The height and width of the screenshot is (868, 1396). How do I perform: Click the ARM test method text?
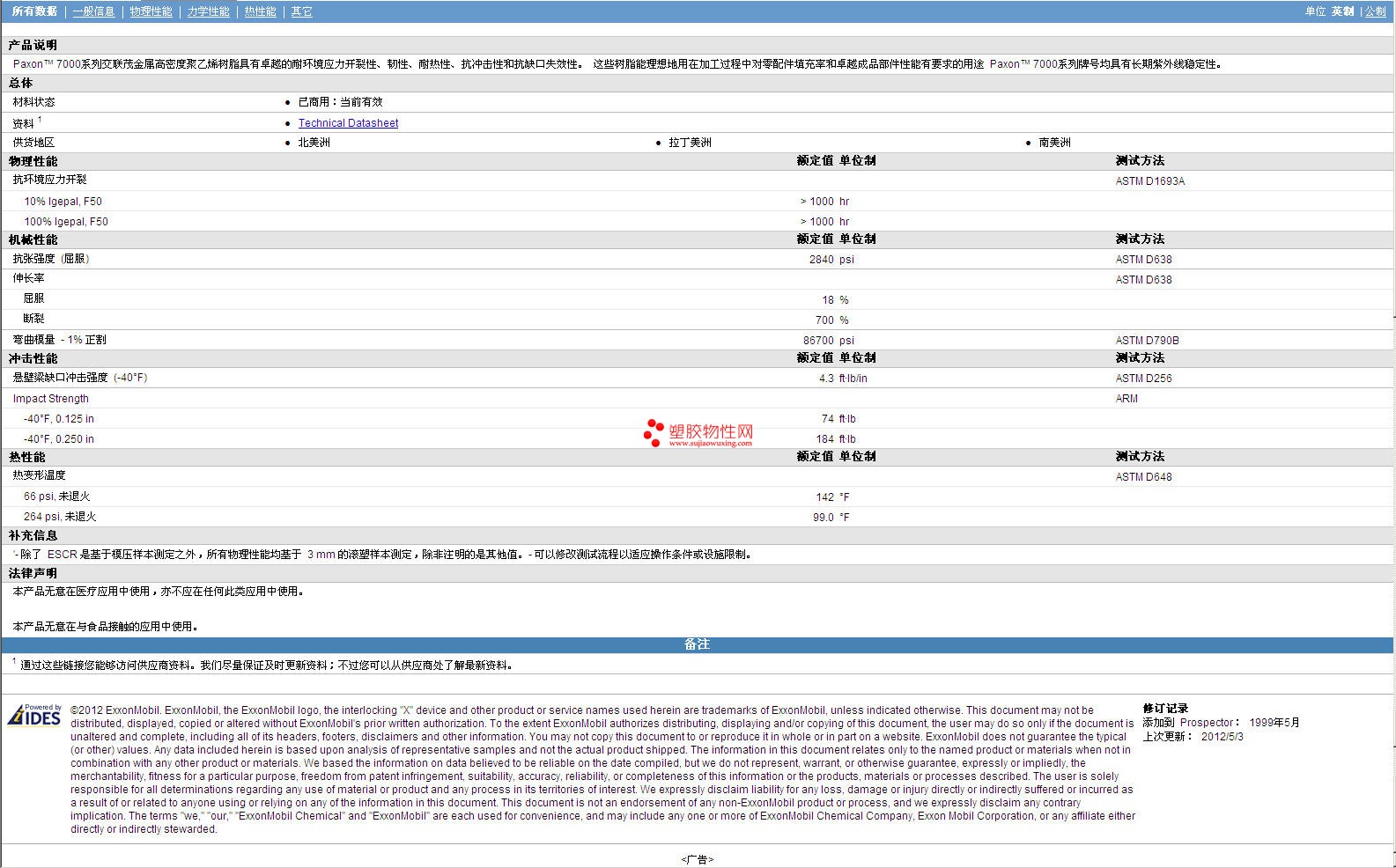(1126, 399)
